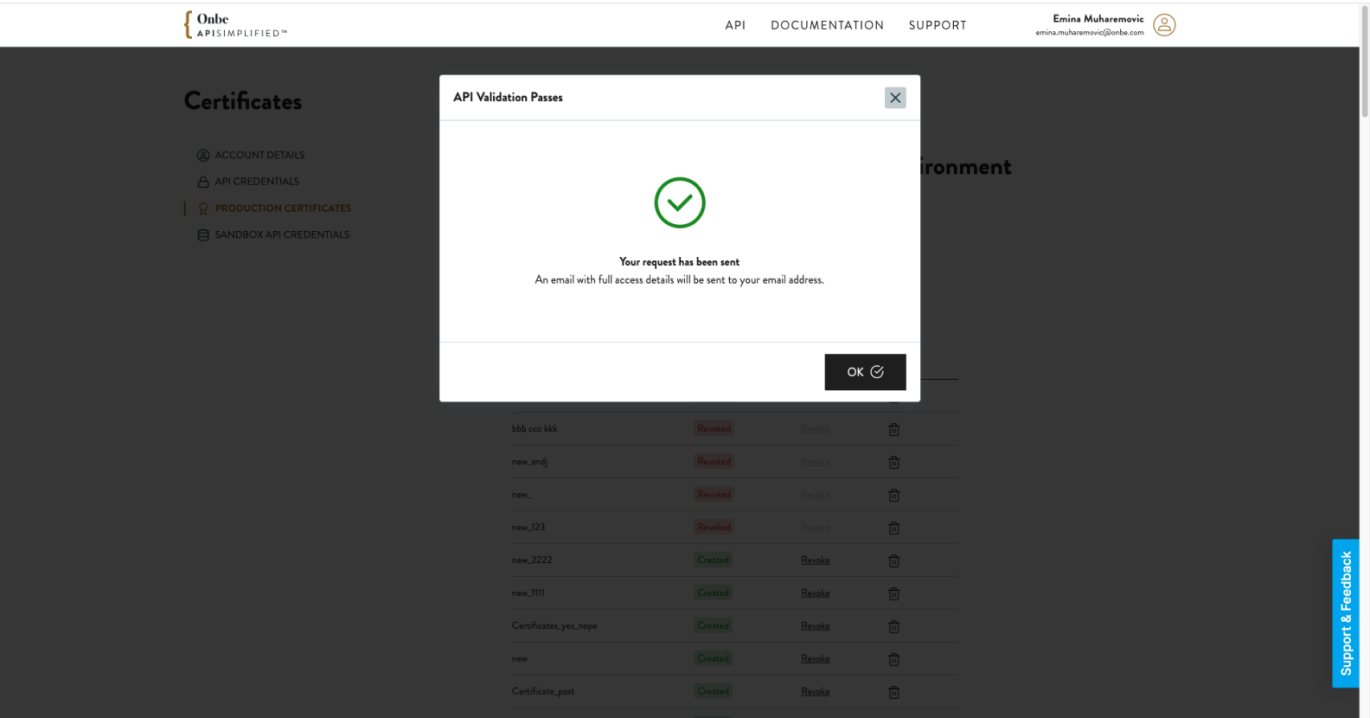Screen dimensions: 1370x718
Task: Revoke the Certificates_yes_nope certificate
Action: (x=815, y=626)
